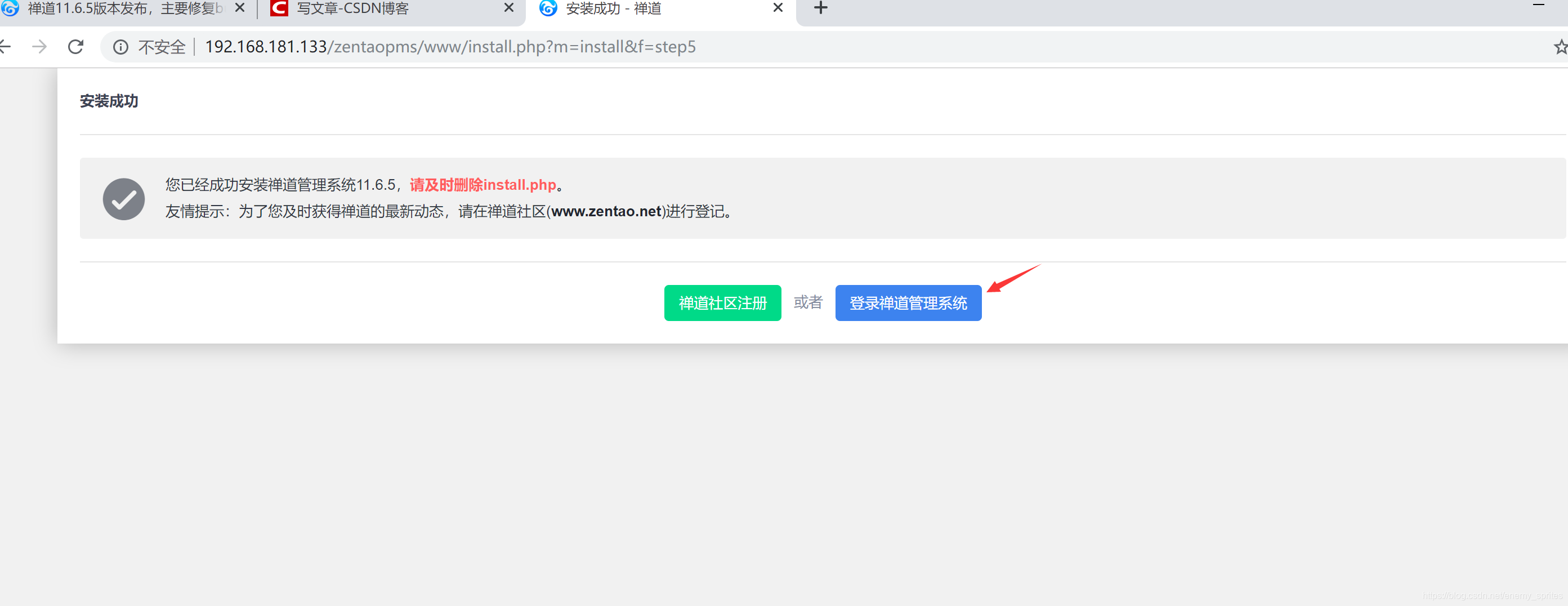Click the CSDN favicon on second tab
The image size is (1568, 606).
(279, 8)
